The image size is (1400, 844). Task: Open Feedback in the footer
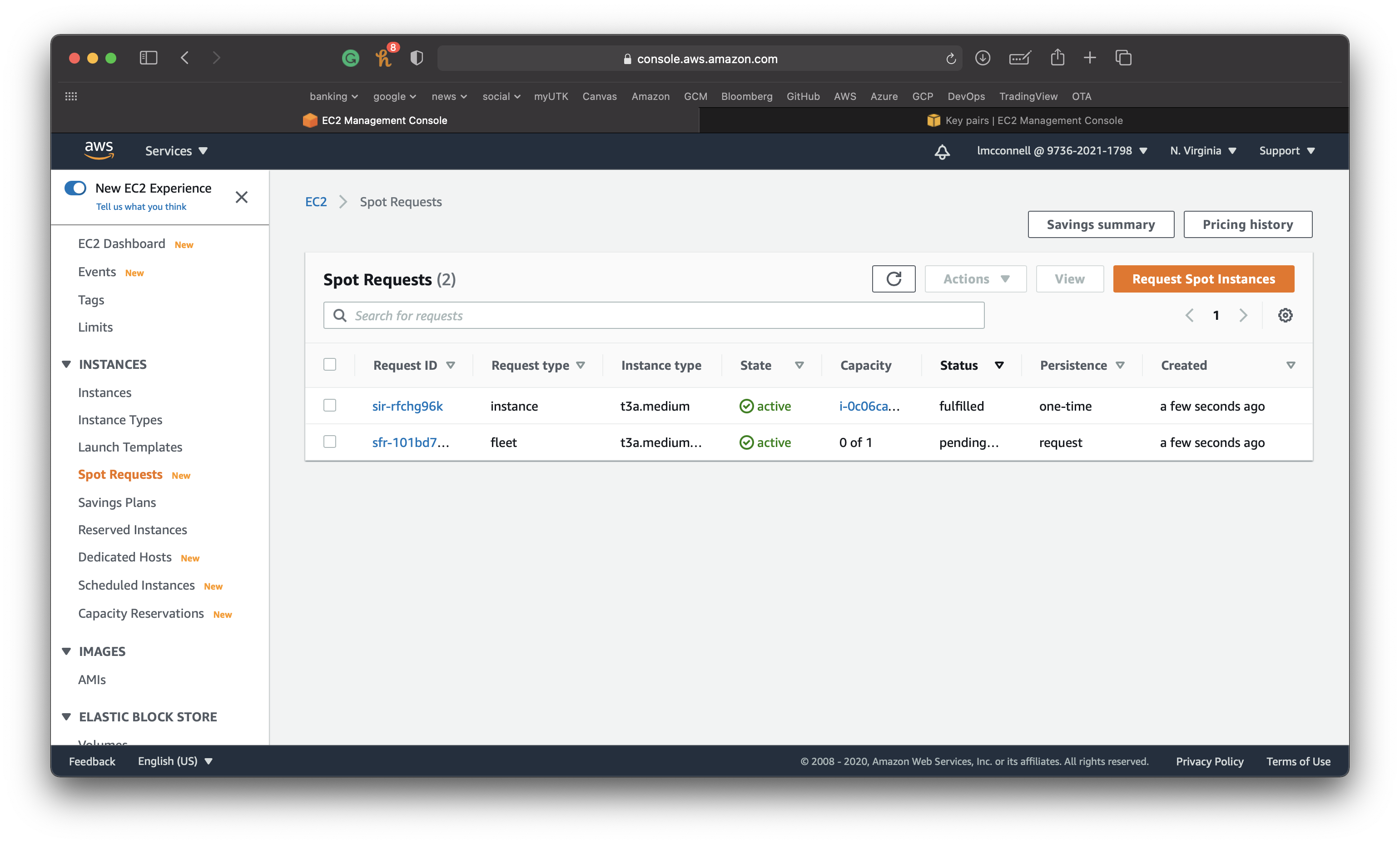92,762
